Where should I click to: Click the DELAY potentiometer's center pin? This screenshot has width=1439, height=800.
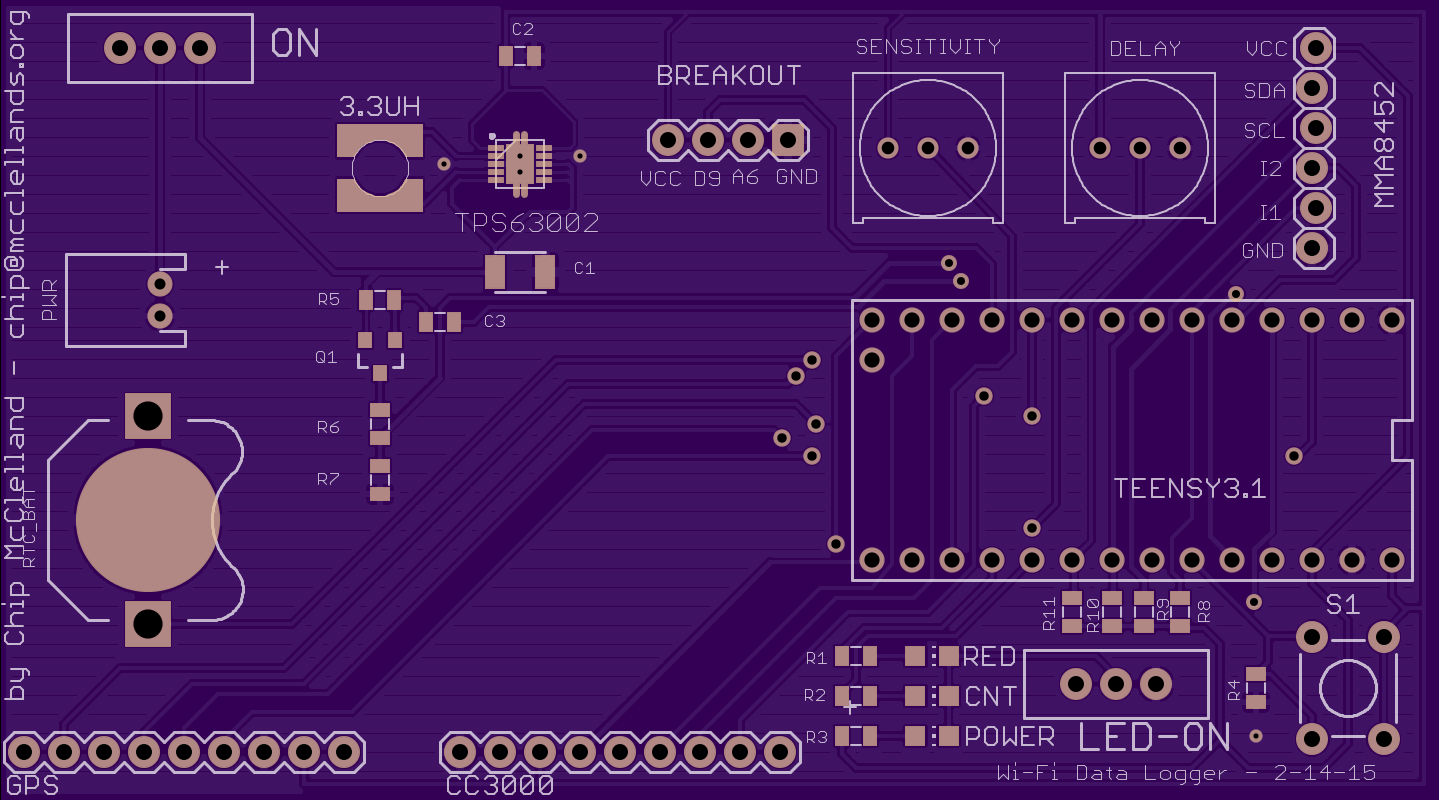tap(1140, 148)
